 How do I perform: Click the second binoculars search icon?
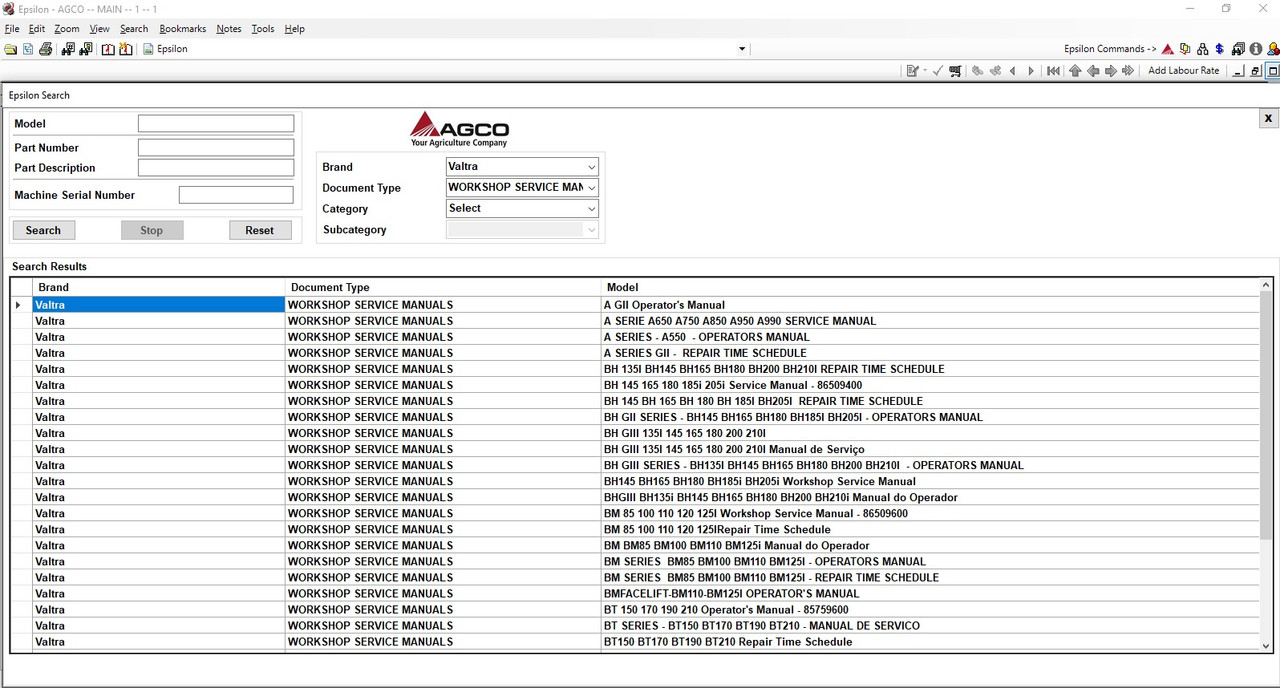(86, 49)
